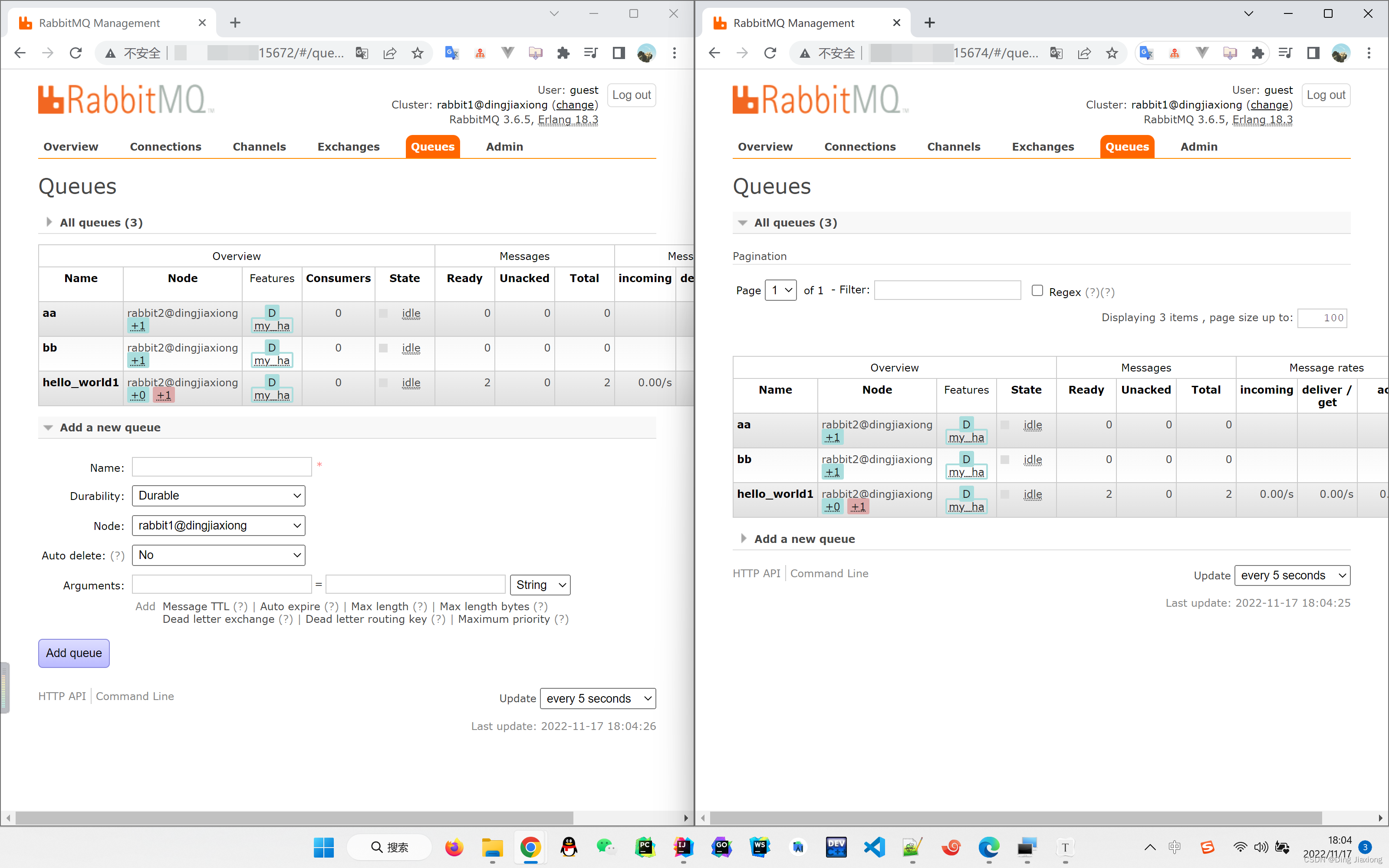Reload the page in right browser window
This screenshot has height=868, width=1389.
click(x=770, y=53)
